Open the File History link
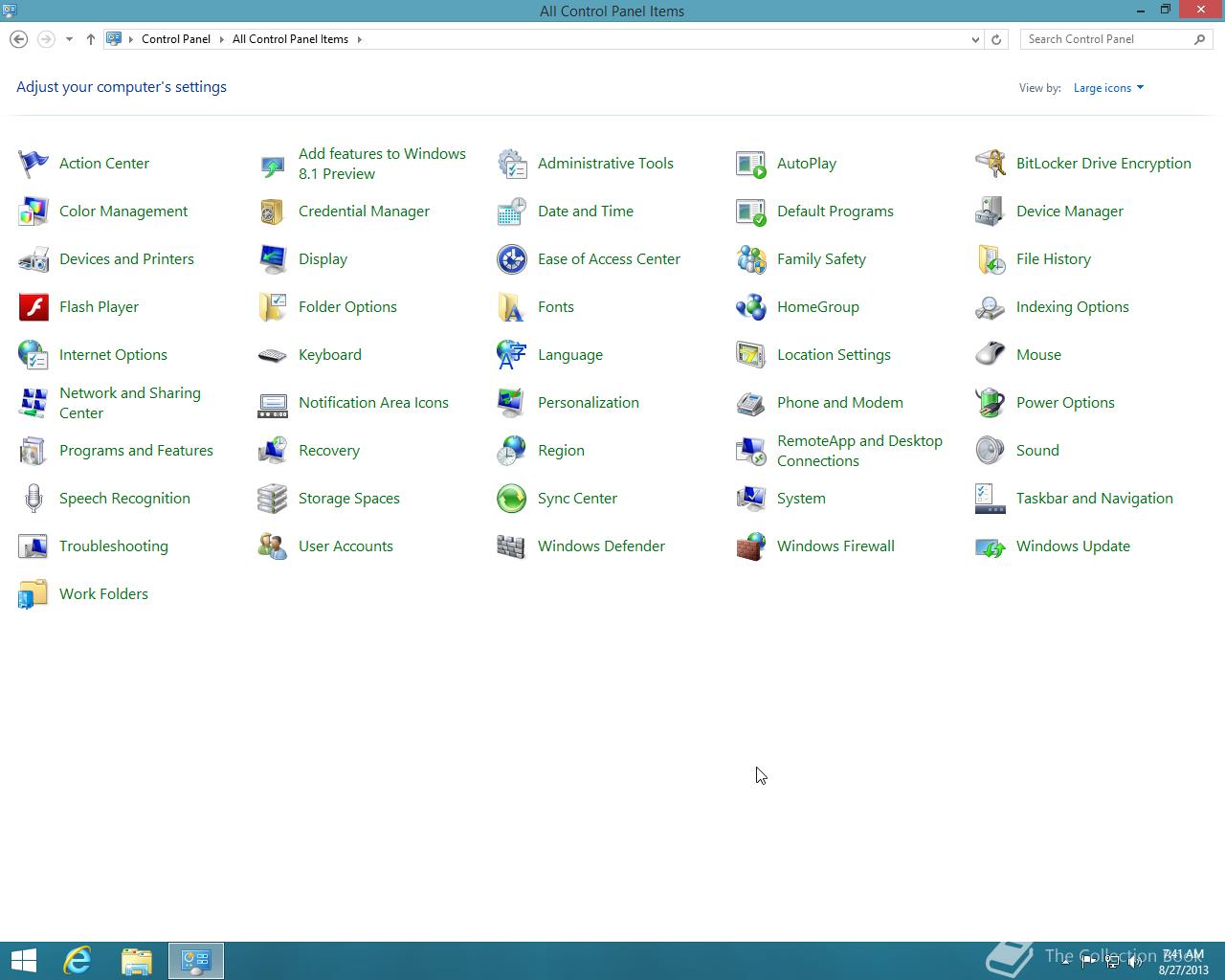Viewport: 1225px width, 980px height. point(1054,259)
